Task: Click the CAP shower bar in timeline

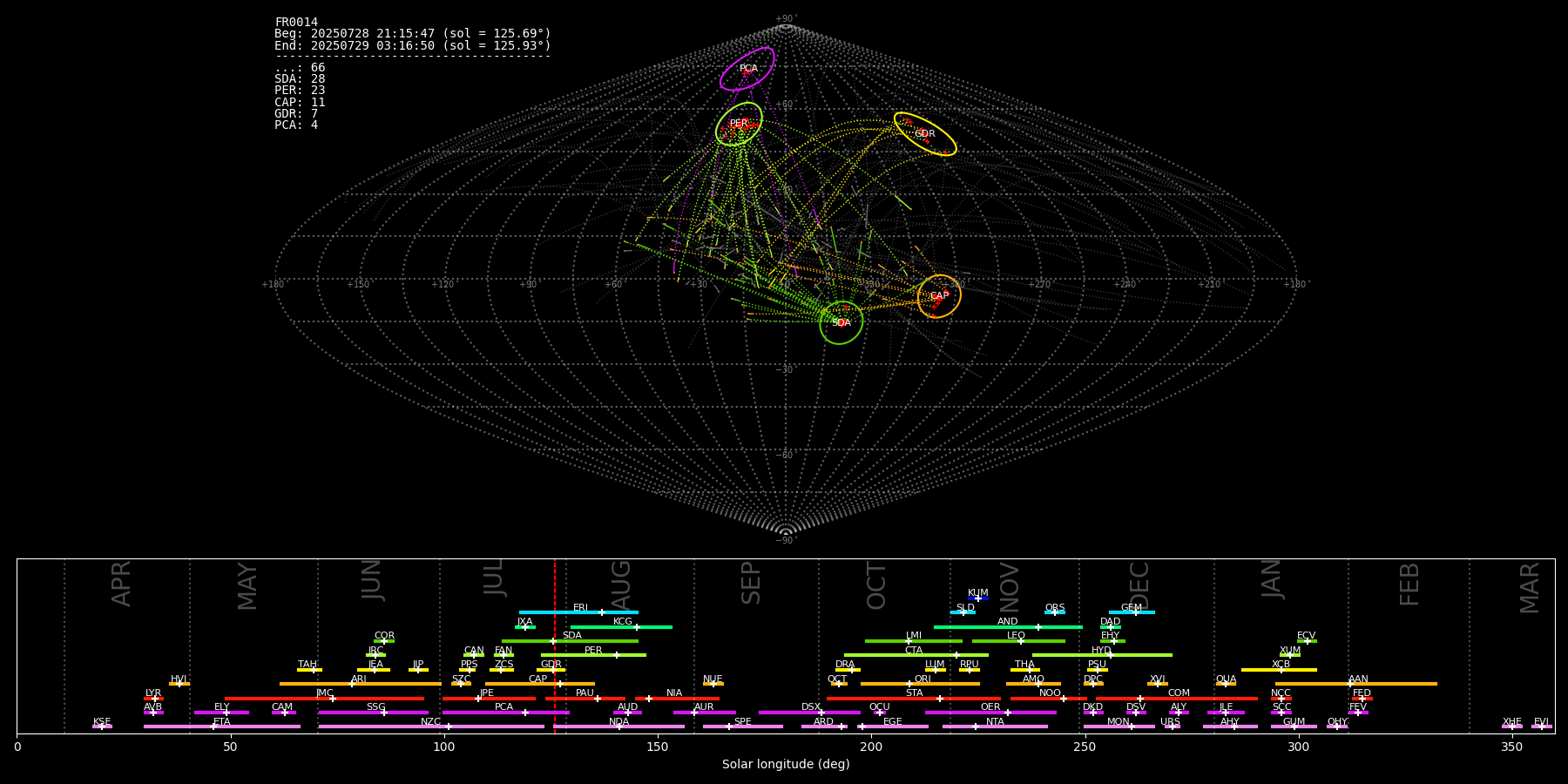Action: [x=540, y=684]
